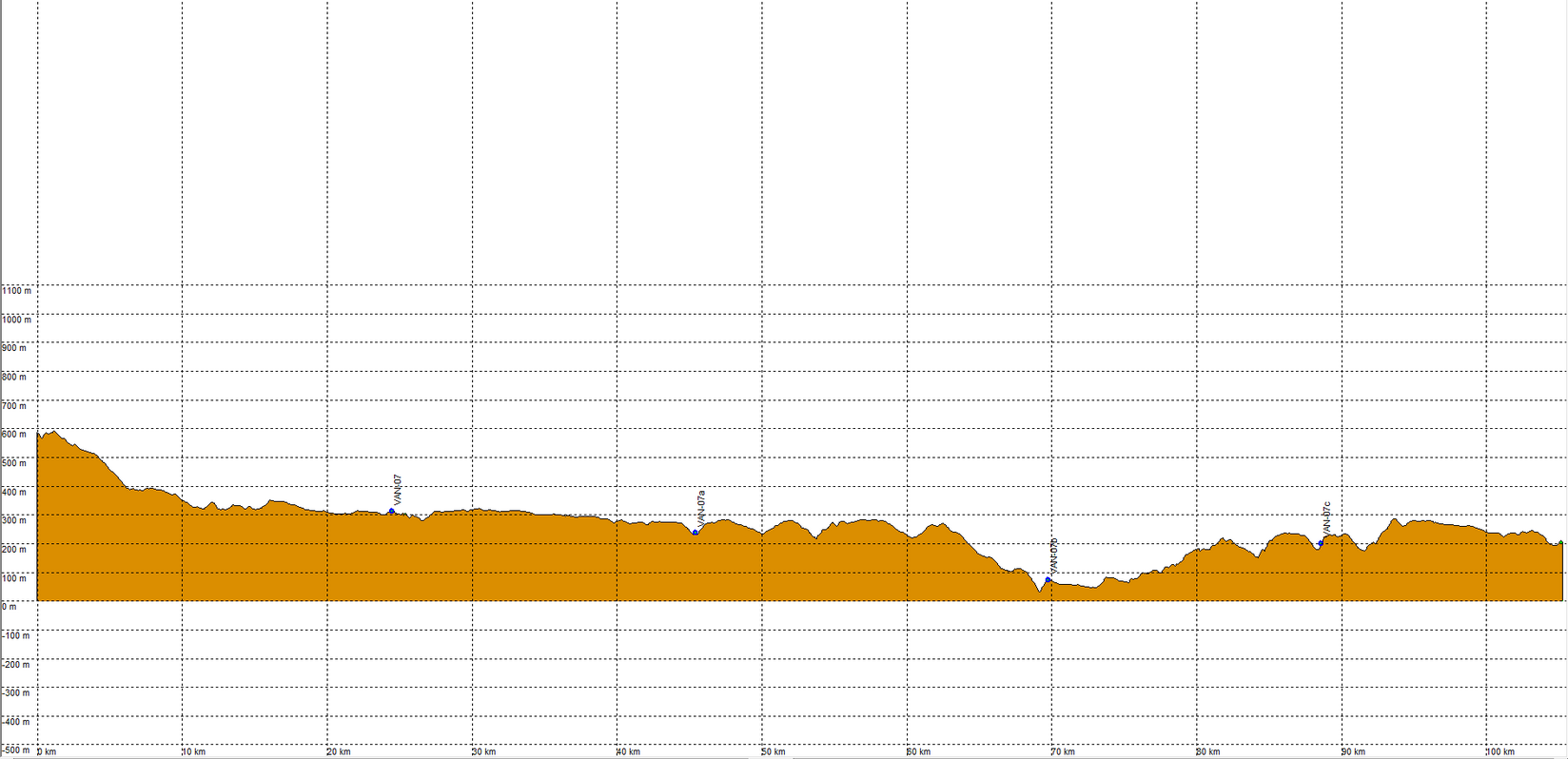Click the 60 km distance axis label
Image resolution: width=1568 pixels, height=759 pixels.
(918, 752)
